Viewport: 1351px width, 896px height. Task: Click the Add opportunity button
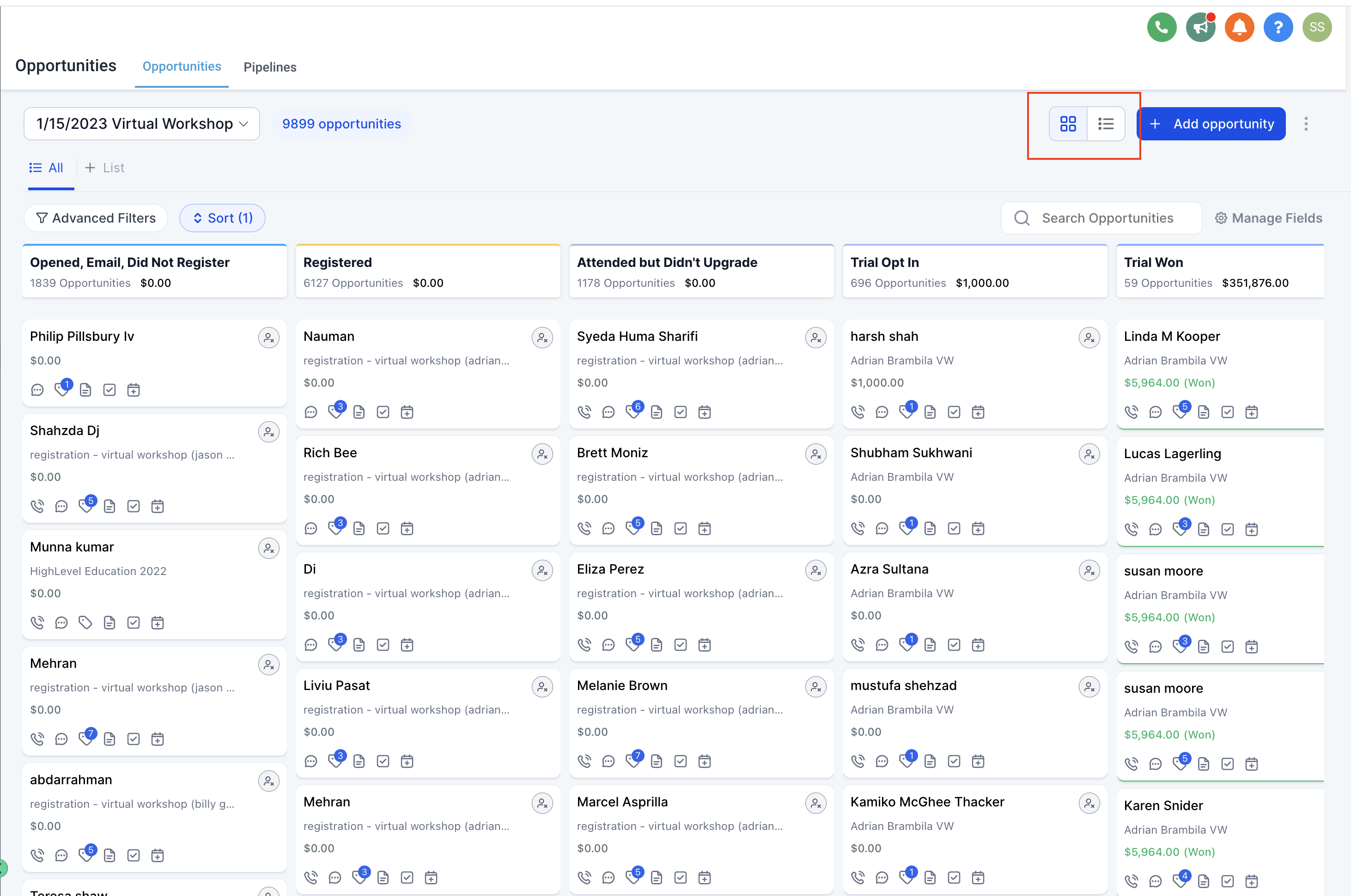tap(1211, 123)
